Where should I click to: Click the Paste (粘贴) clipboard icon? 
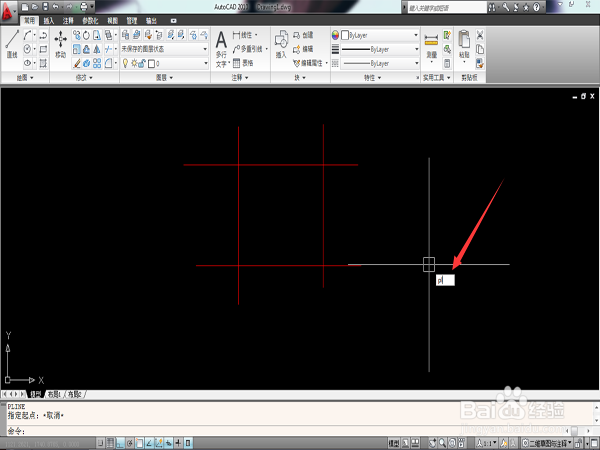(464, 45)
